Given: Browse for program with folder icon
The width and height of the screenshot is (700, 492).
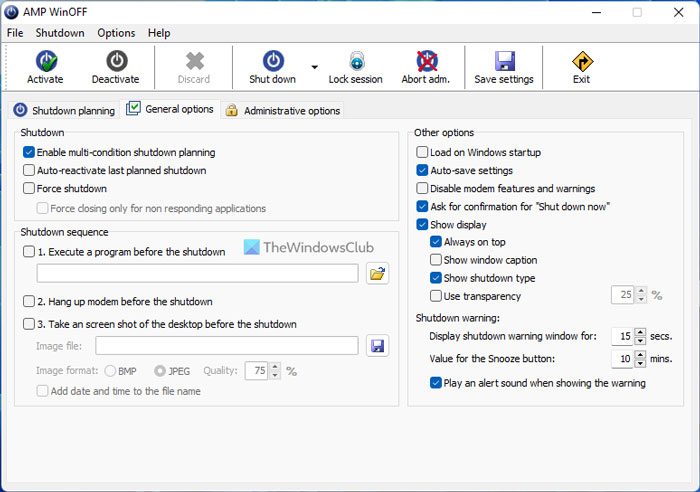Looking at the screenshot, I should [x=377, y=273].
